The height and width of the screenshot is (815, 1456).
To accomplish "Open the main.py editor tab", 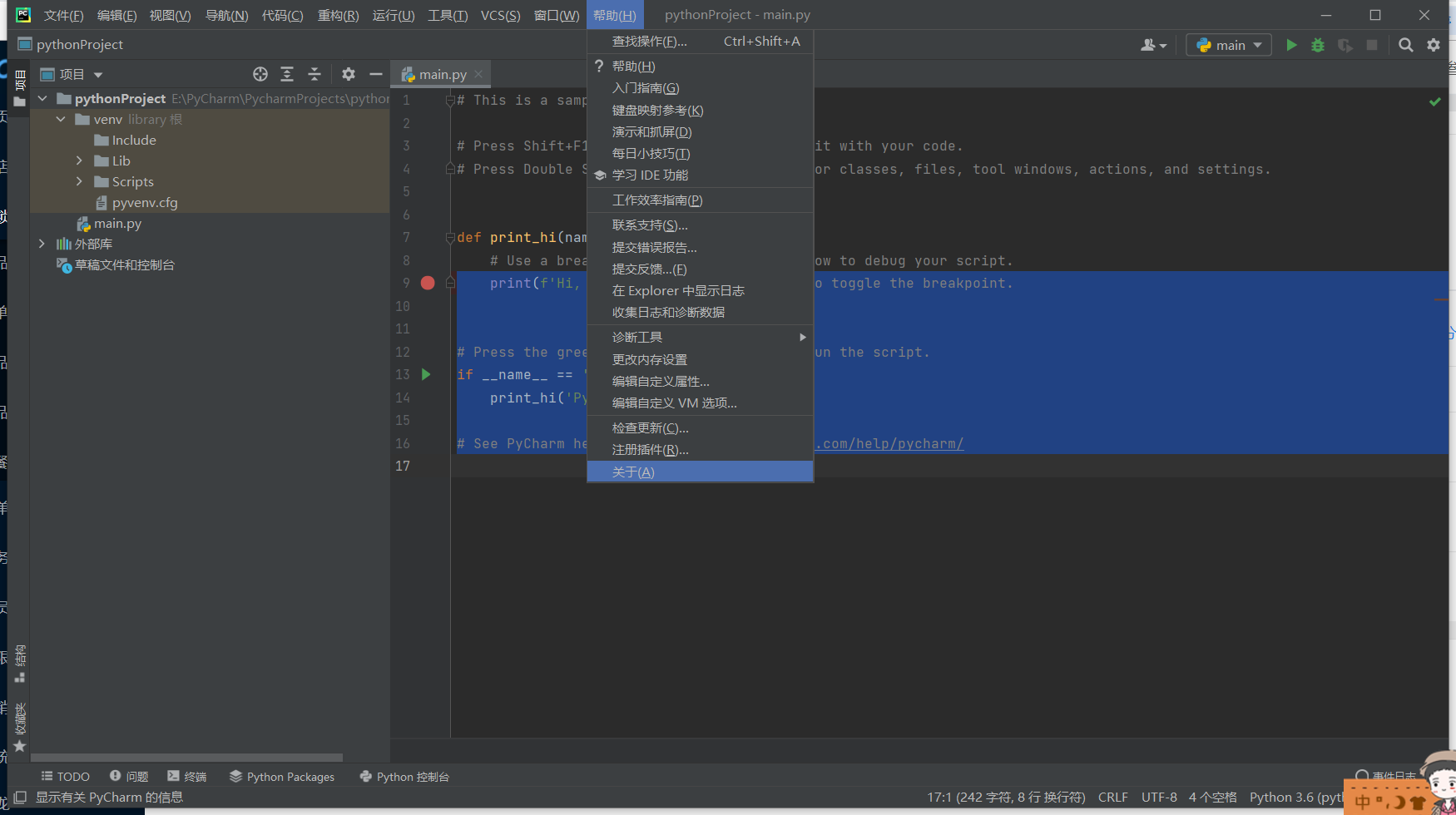I will (x=443, y=74).
